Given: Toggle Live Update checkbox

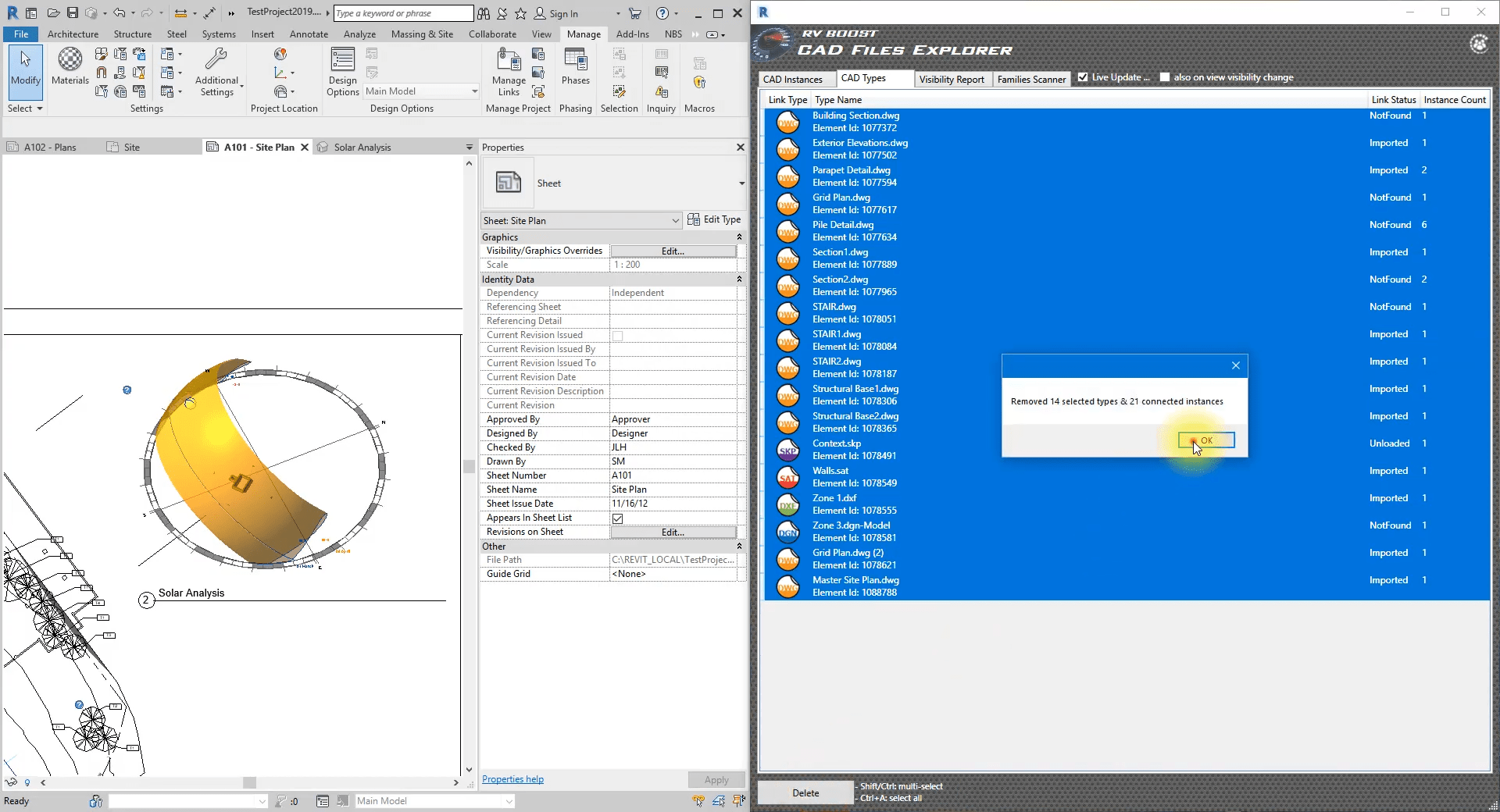Looking at the screenshot, I should 1083,77.
